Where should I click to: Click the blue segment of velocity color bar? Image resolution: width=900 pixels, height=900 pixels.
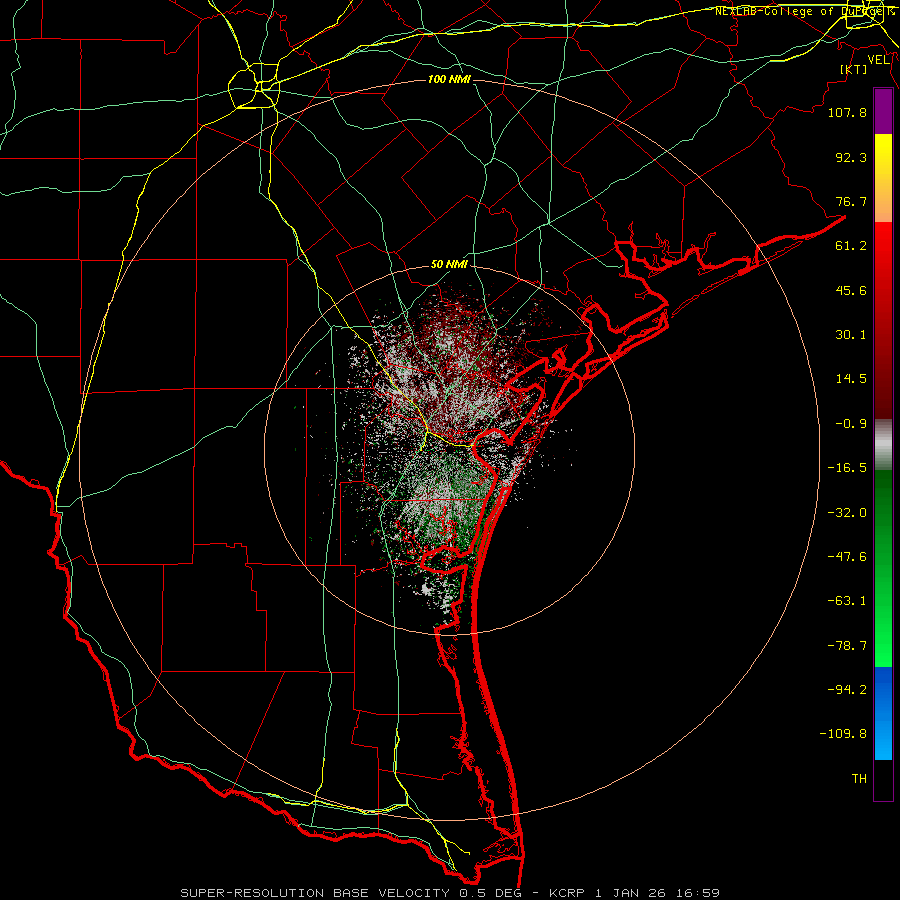[883, 713]
